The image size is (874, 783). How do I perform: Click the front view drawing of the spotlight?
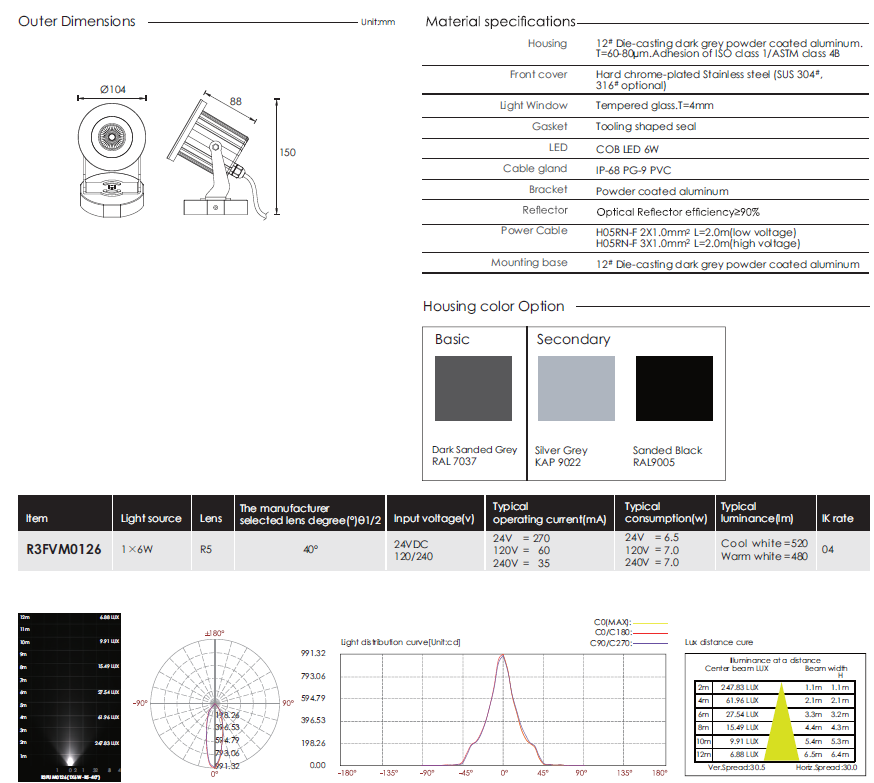[112, 156]
